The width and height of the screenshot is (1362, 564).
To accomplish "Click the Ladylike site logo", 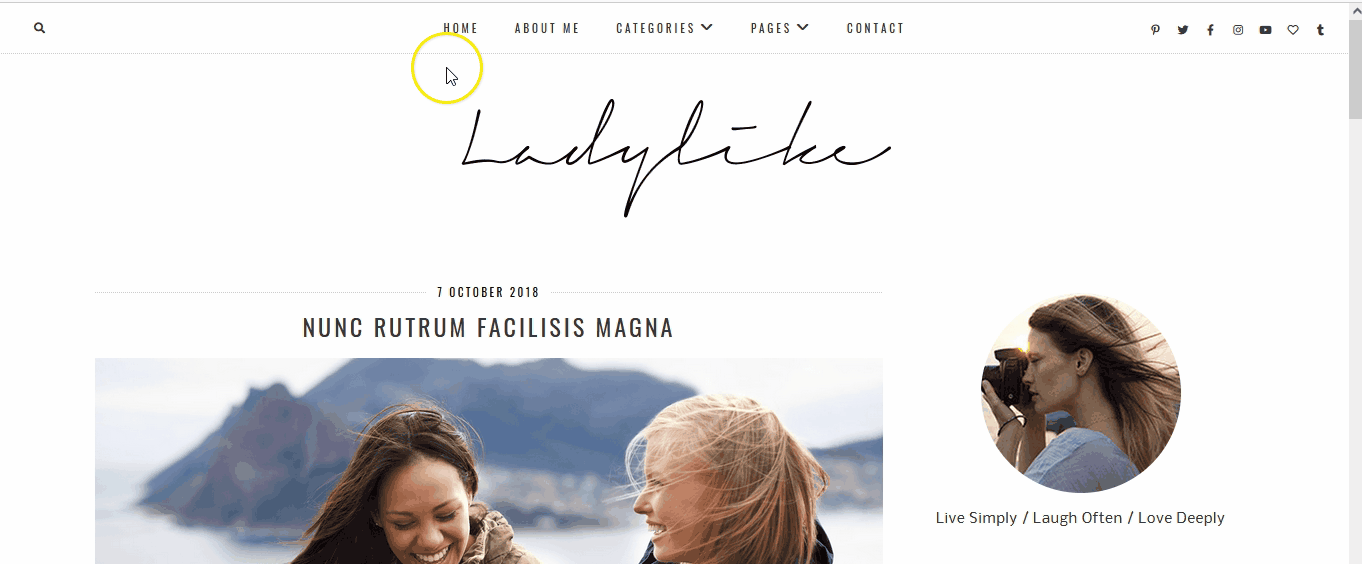I will click(x=675, y=158).
